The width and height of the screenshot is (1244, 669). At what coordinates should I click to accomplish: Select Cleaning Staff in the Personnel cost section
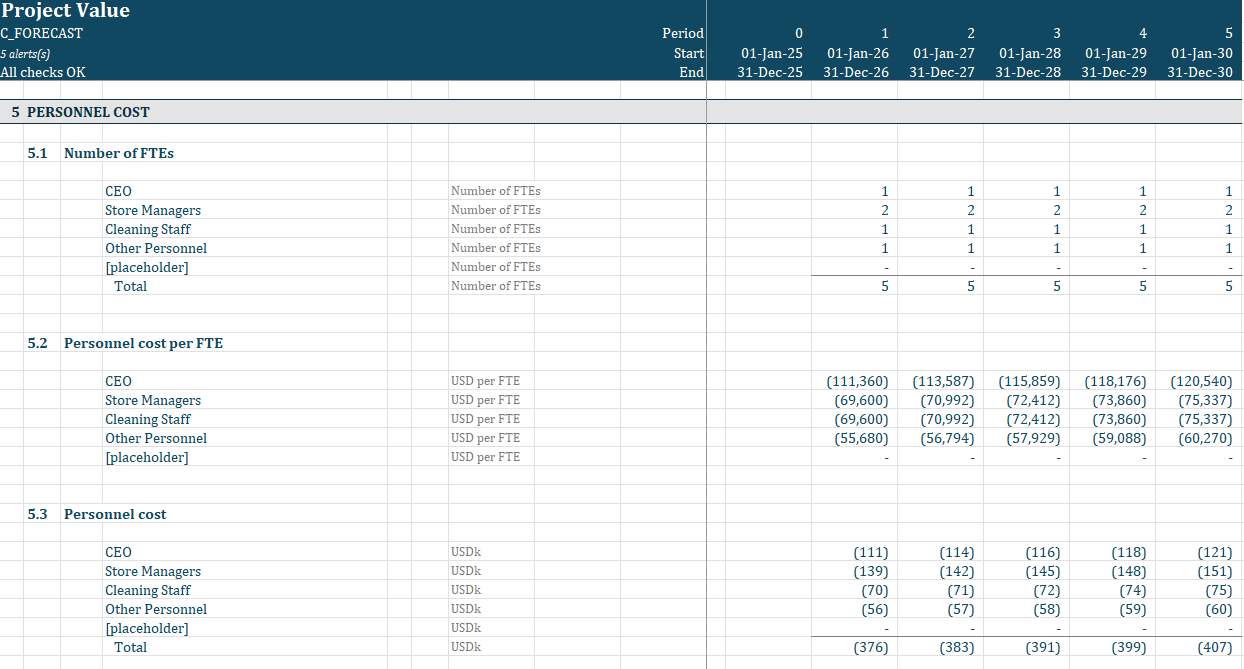(x=148, y=590)
